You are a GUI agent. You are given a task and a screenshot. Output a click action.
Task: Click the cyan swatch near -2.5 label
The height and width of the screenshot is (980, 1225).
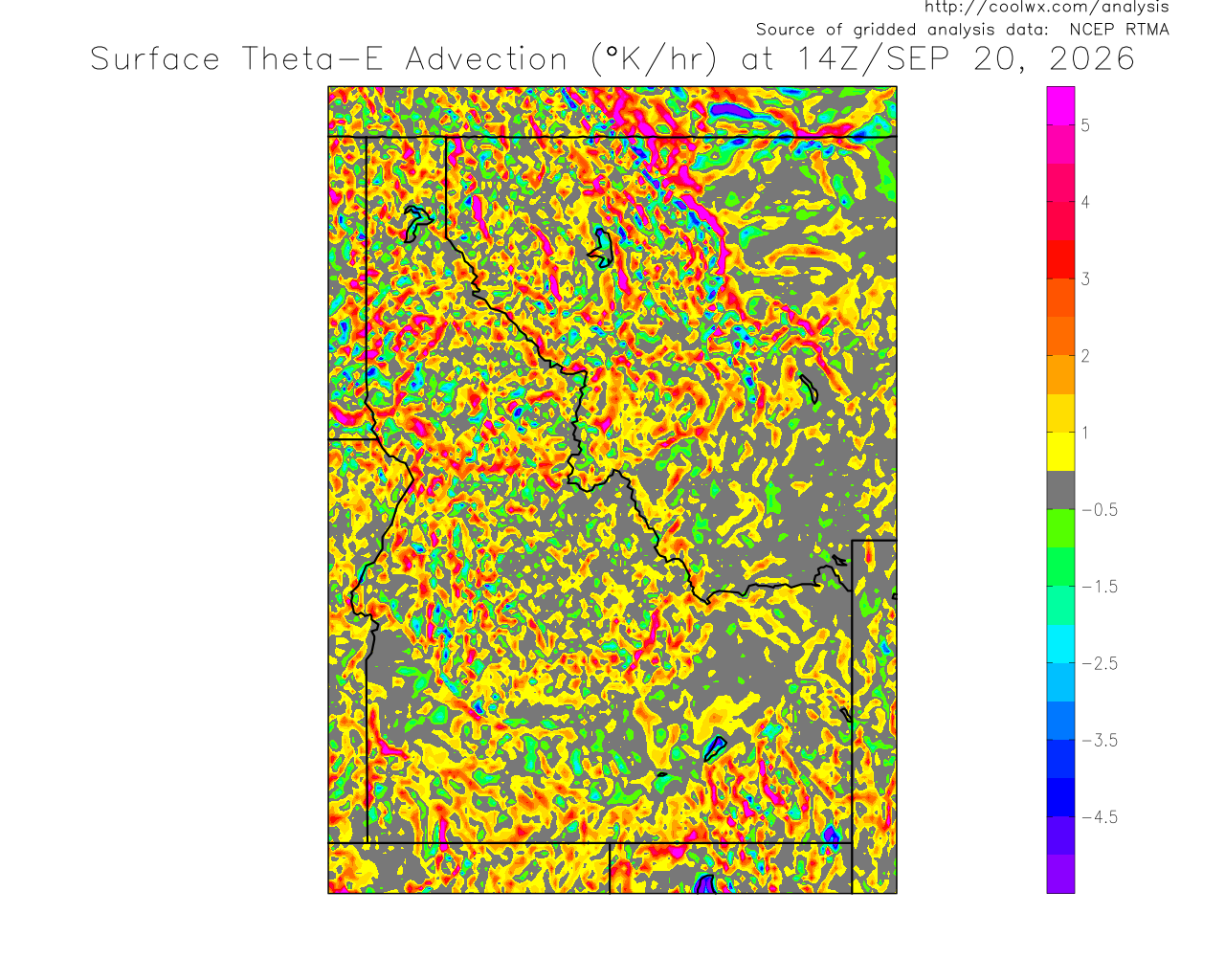pyautogui.click(x=1060, y=644)
